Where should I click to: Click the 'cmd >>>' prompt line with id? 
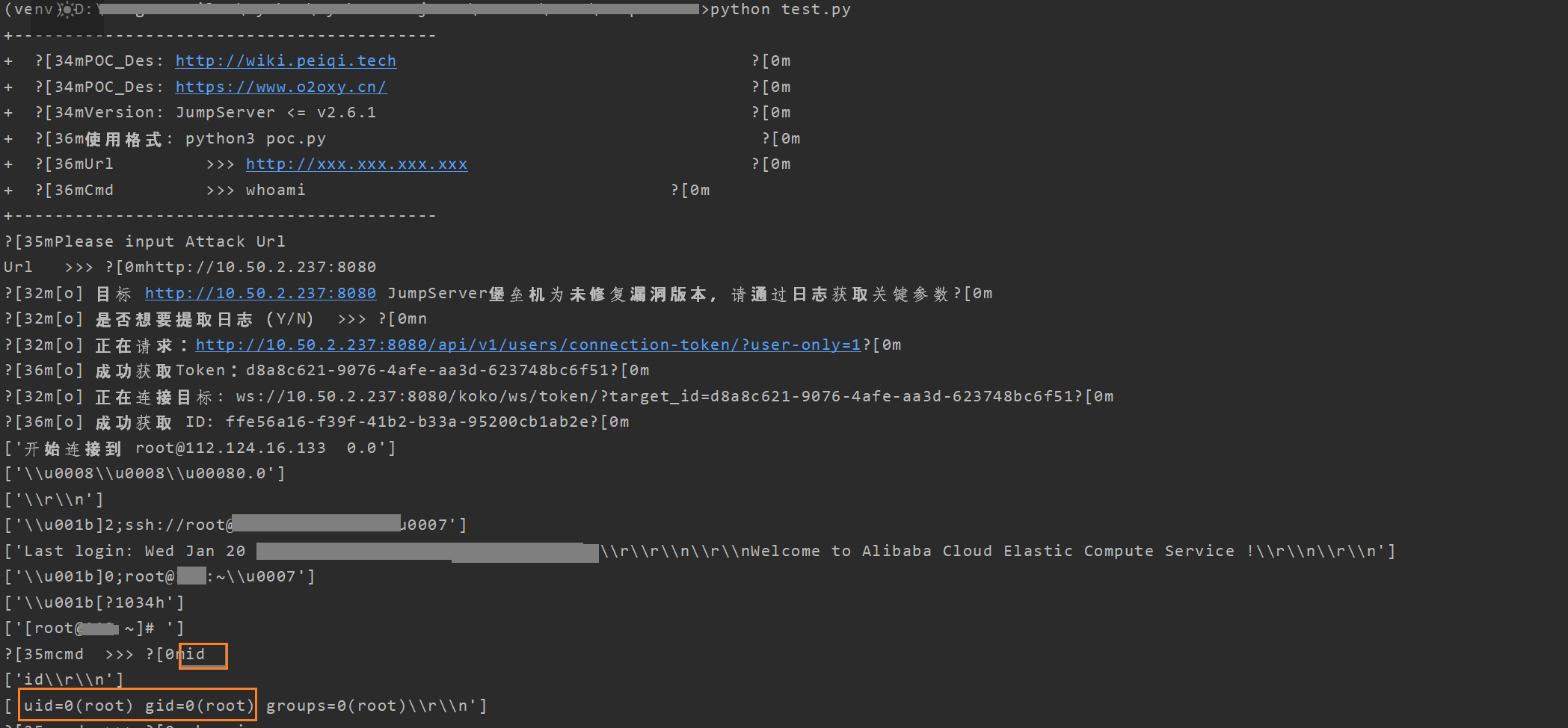click(x=105, y=654)
